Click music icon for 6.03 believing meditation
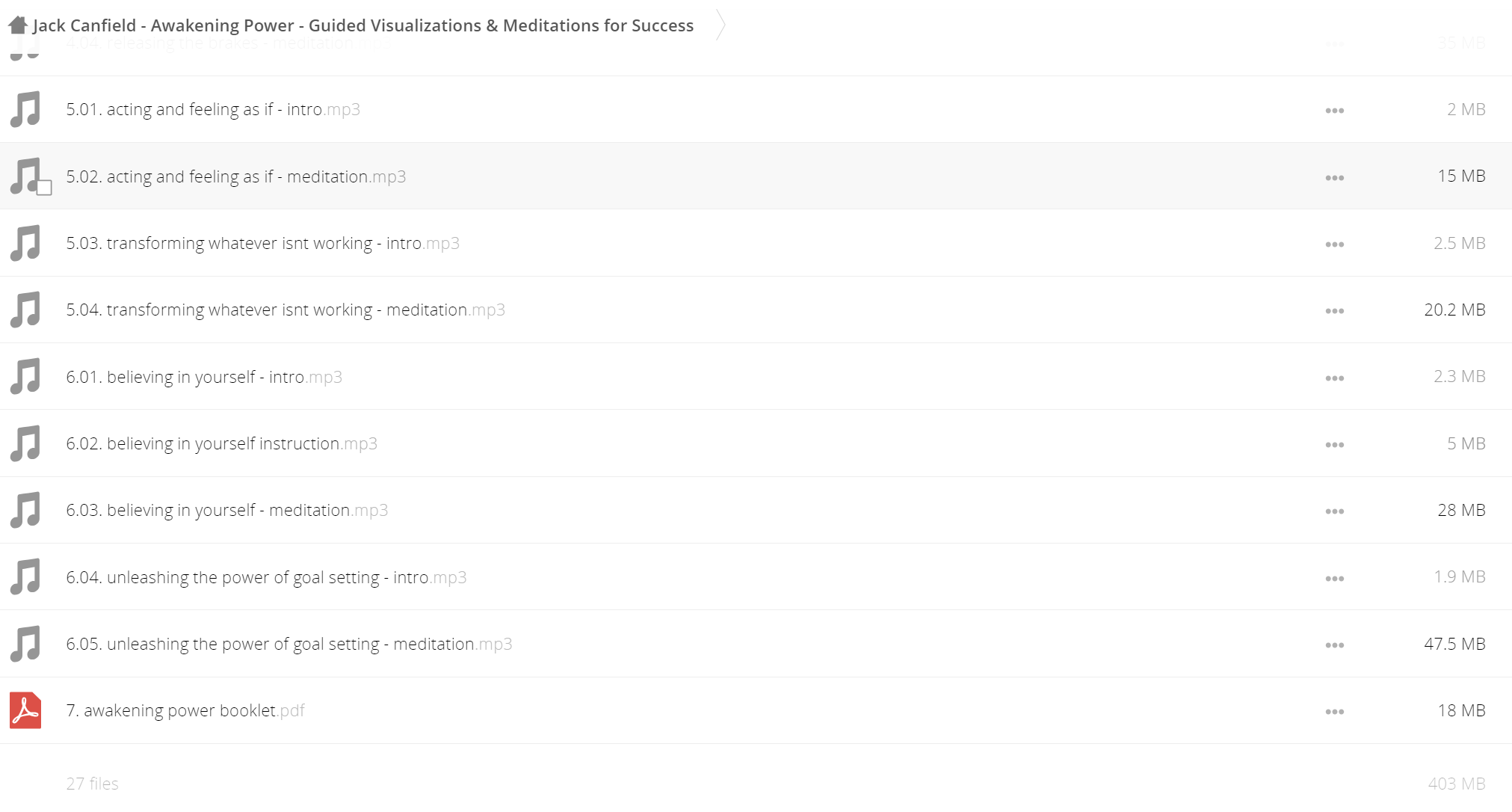Viewport: 1512px width, 812px height. [25, 510]
